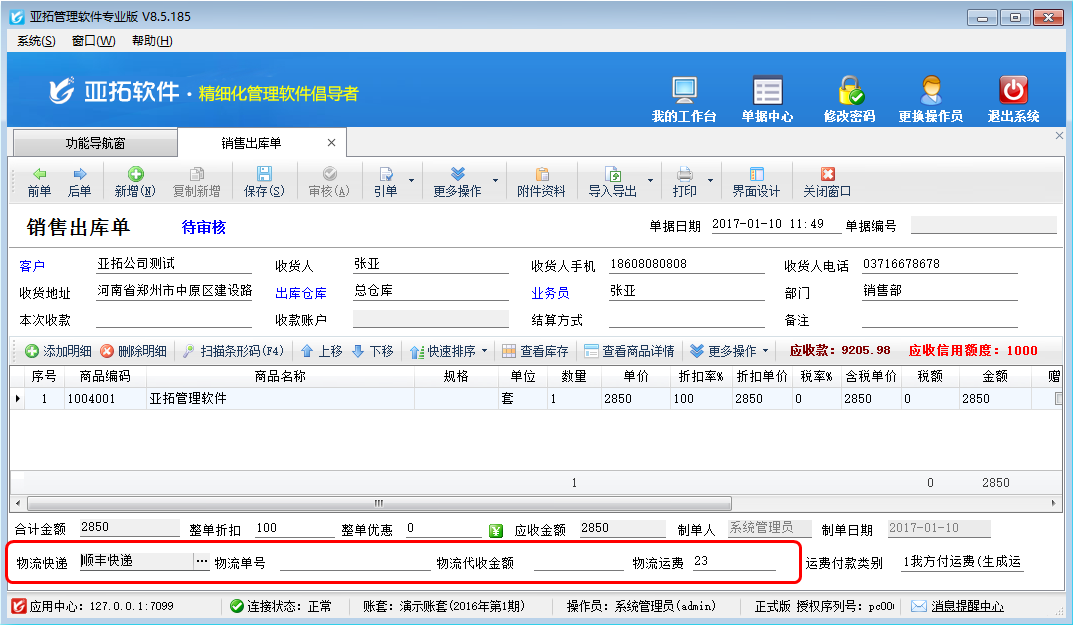Open the 系统 menu

tap(36, 41)
